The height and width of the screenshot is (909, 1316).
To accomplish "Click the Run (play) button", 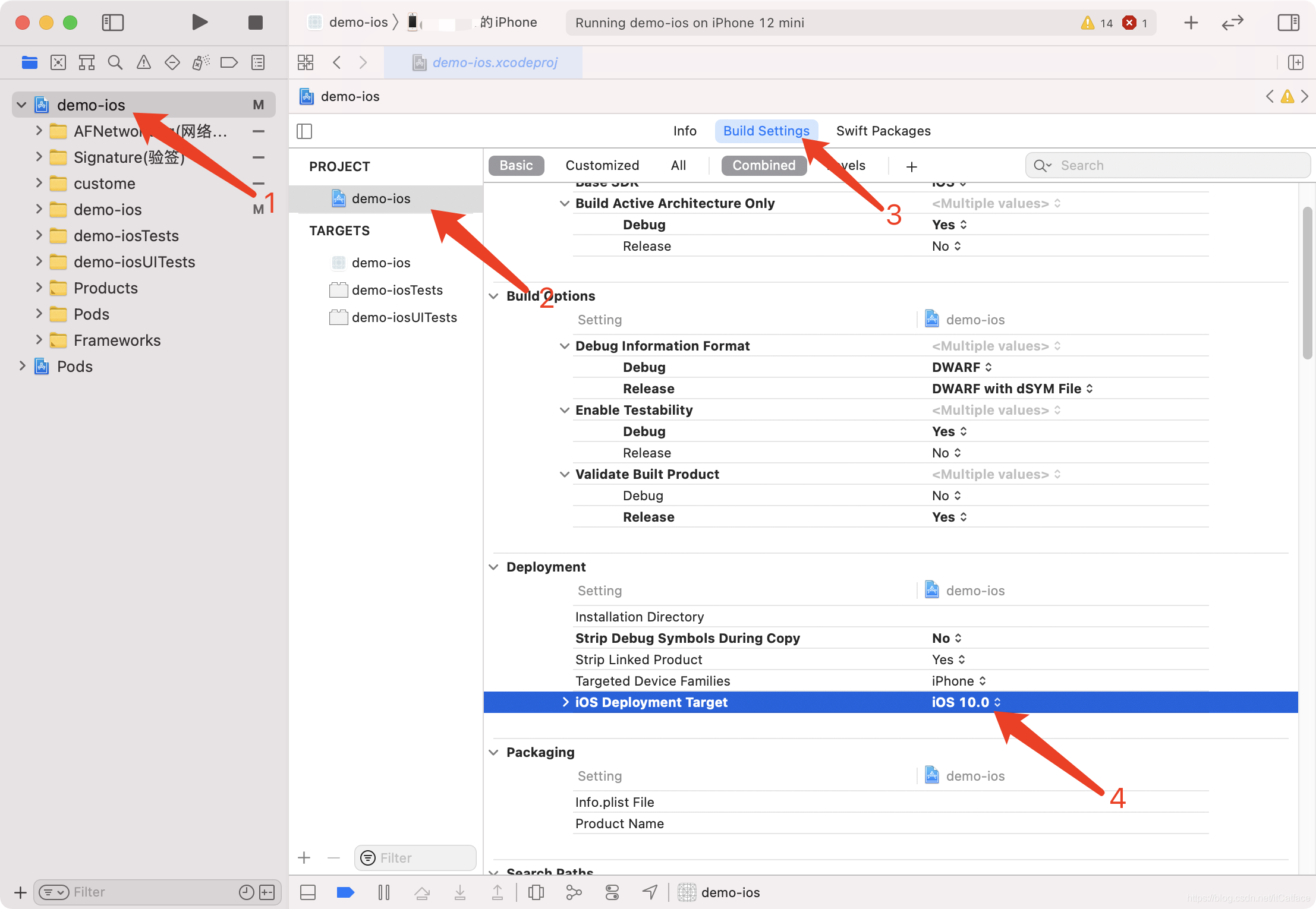I will point(200,23).
